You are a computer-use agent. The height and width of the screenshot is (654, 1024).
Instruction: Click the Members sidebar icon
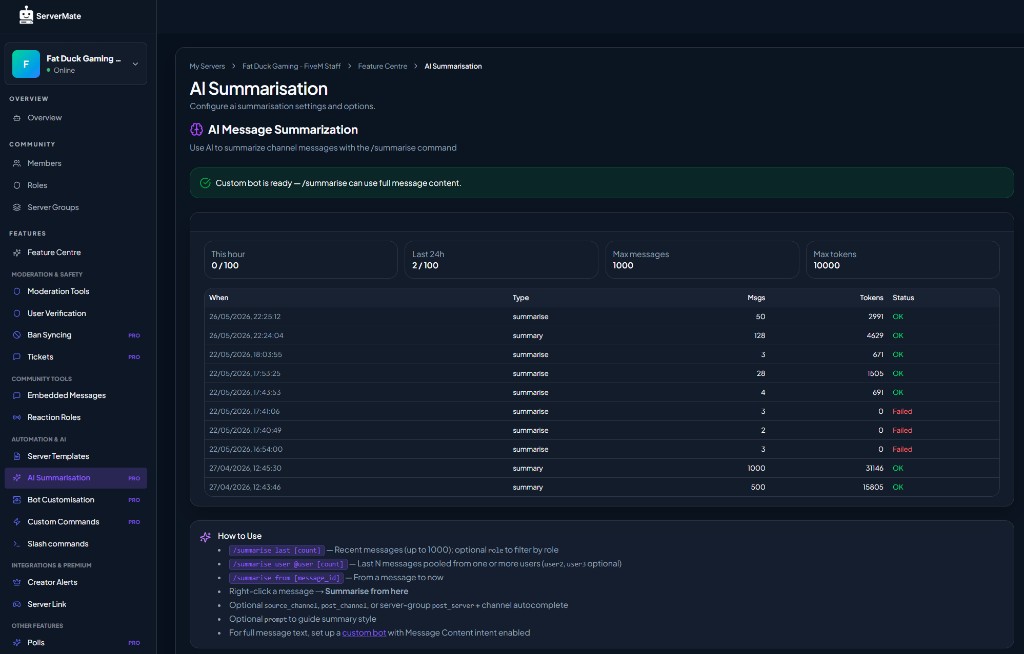[x=17, y=163]
